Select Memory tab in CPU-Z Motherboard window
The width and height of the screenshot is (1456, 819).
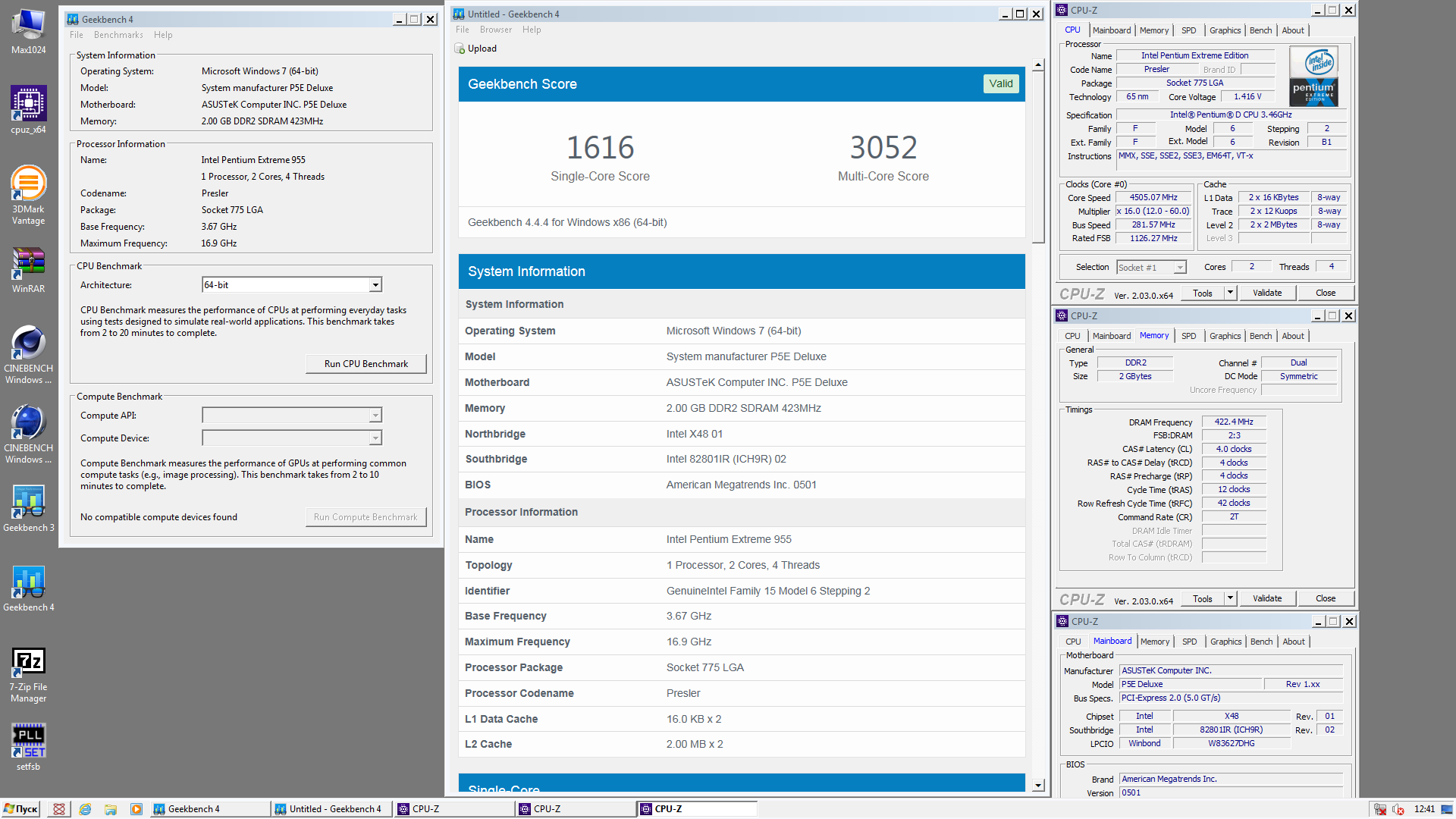tap(1155, 642)
